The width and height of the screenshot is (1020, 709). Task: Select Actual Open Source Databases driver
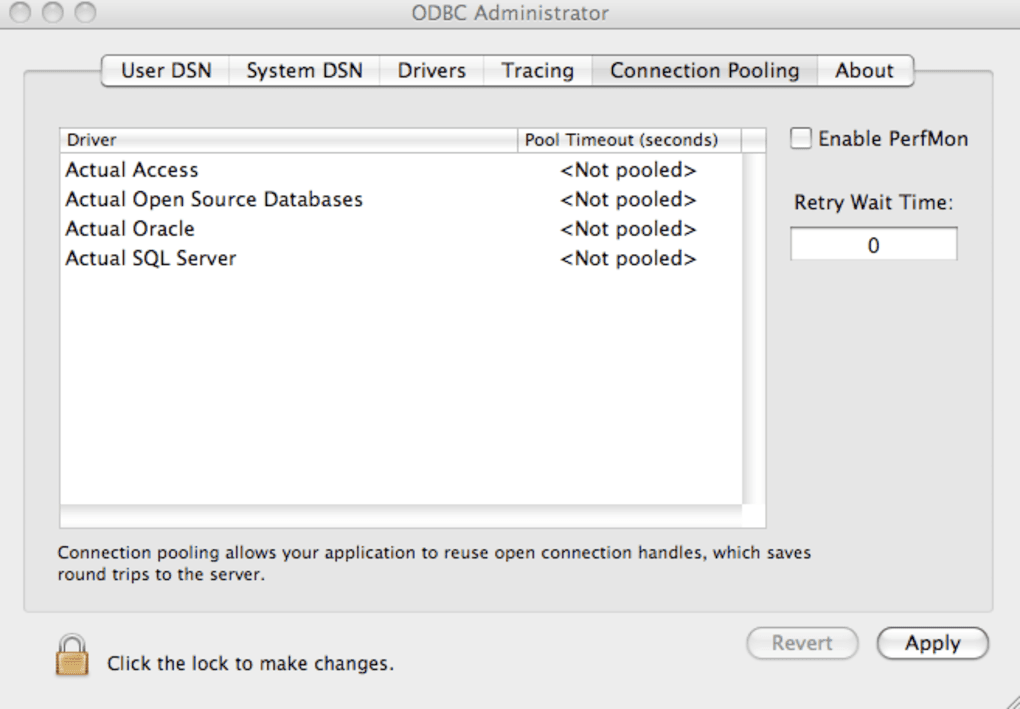[x=214, y=200]
